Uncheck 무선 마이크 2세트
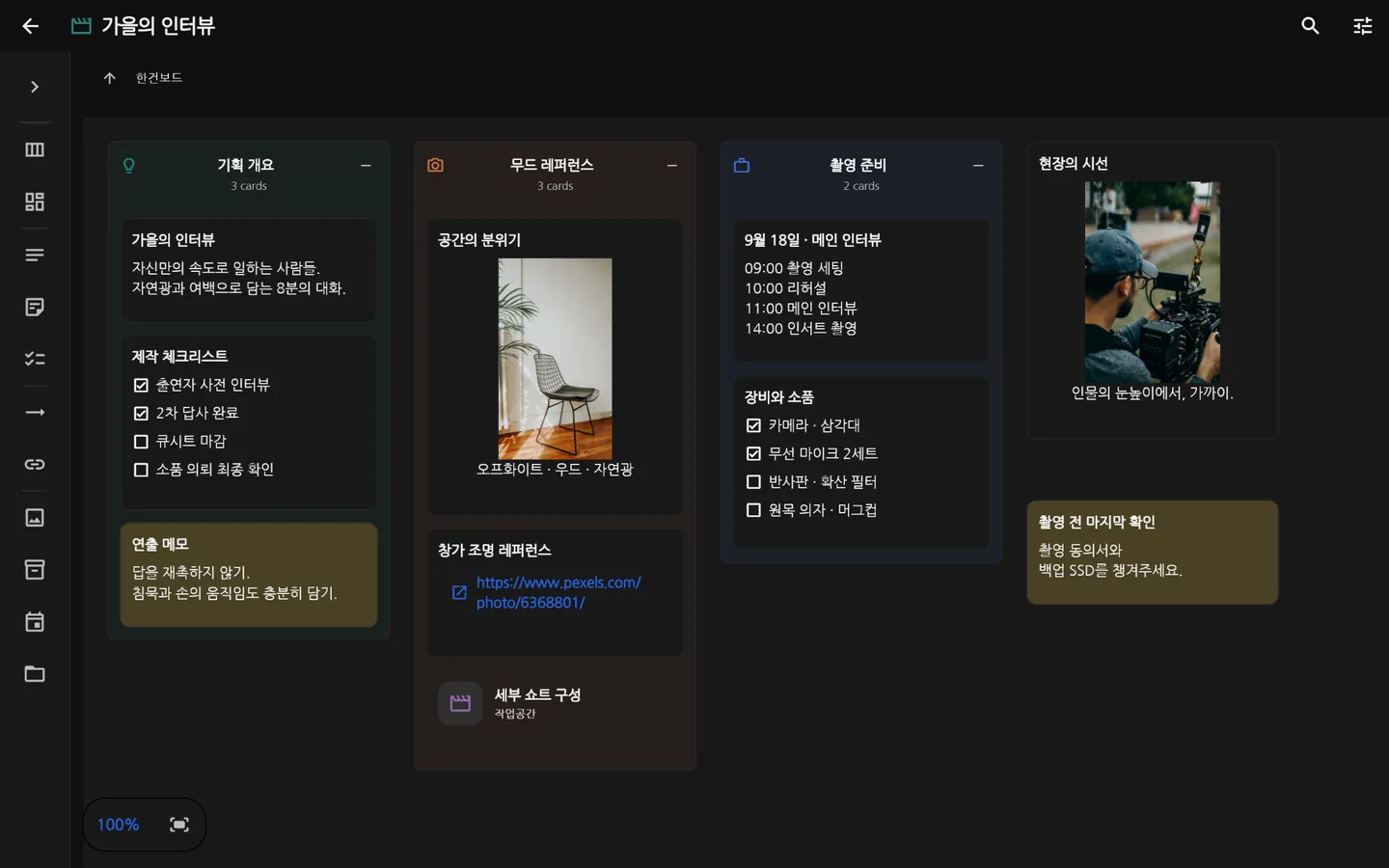 753,453
